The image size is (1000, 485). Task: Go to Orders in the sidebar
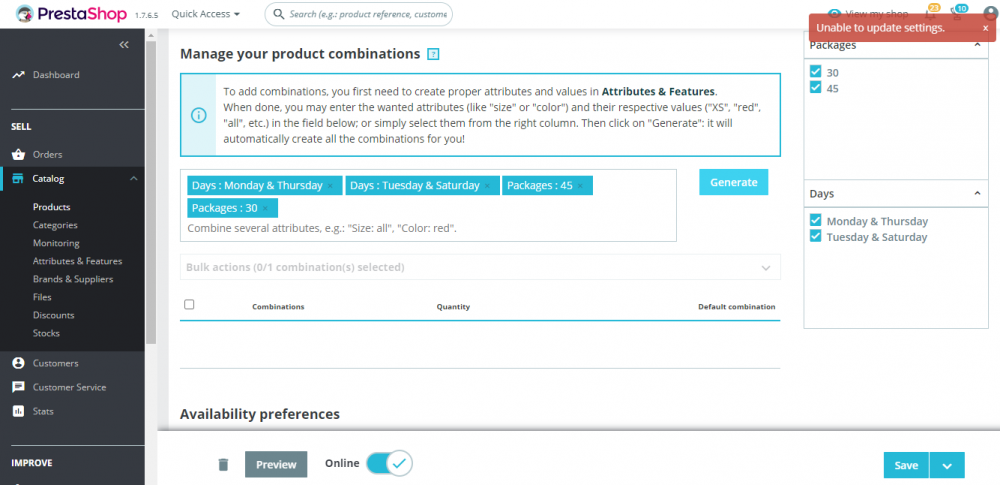point(47,154)
